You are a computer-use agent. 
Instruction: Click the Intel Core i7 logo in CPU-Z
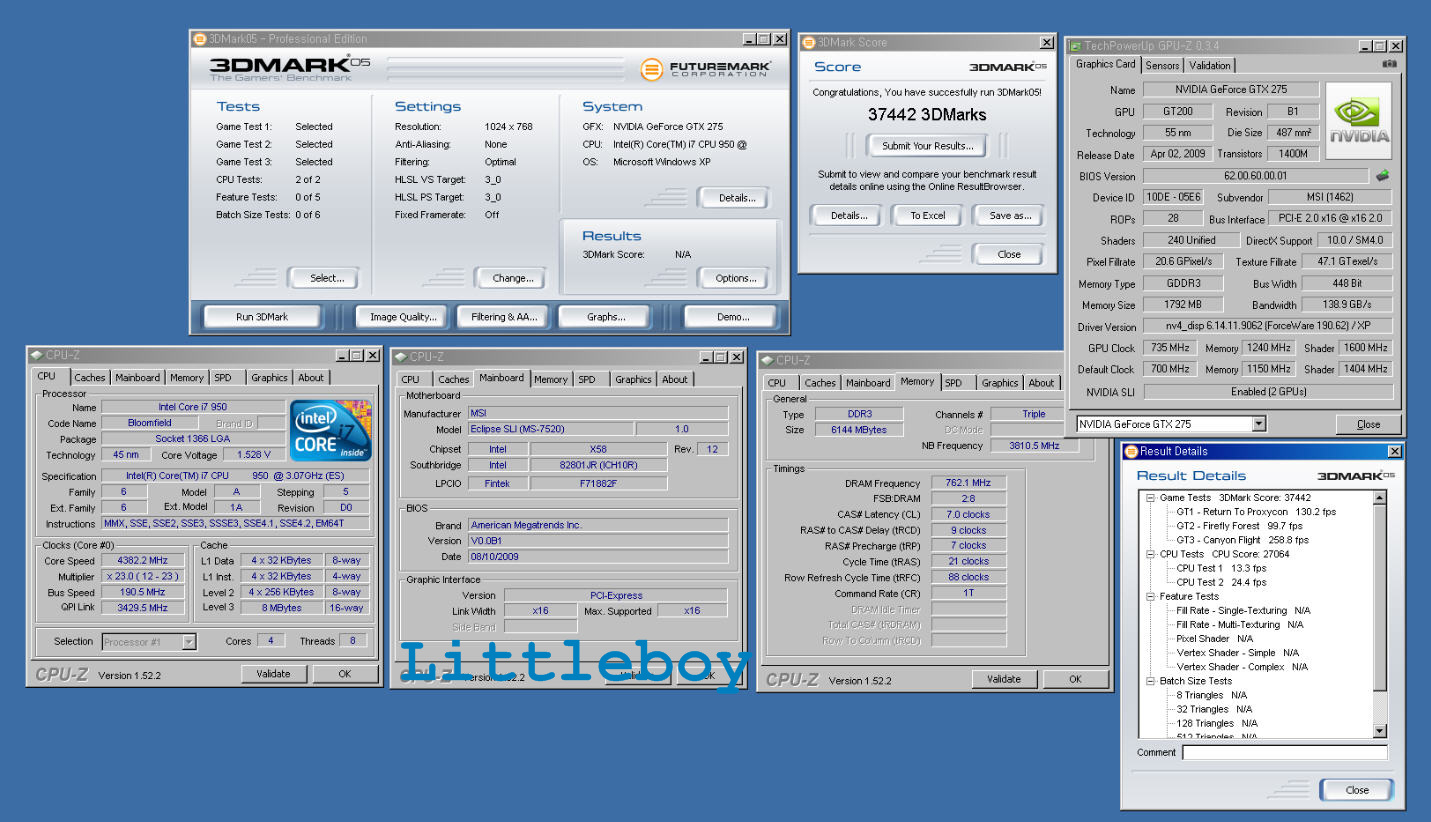(x=331, y=431)
